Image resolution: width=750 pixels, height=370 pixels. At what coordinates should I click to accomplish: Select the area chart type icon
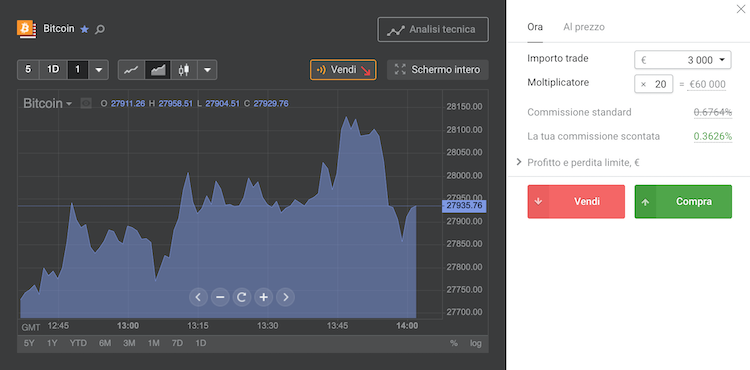click(x=158, y=70)
